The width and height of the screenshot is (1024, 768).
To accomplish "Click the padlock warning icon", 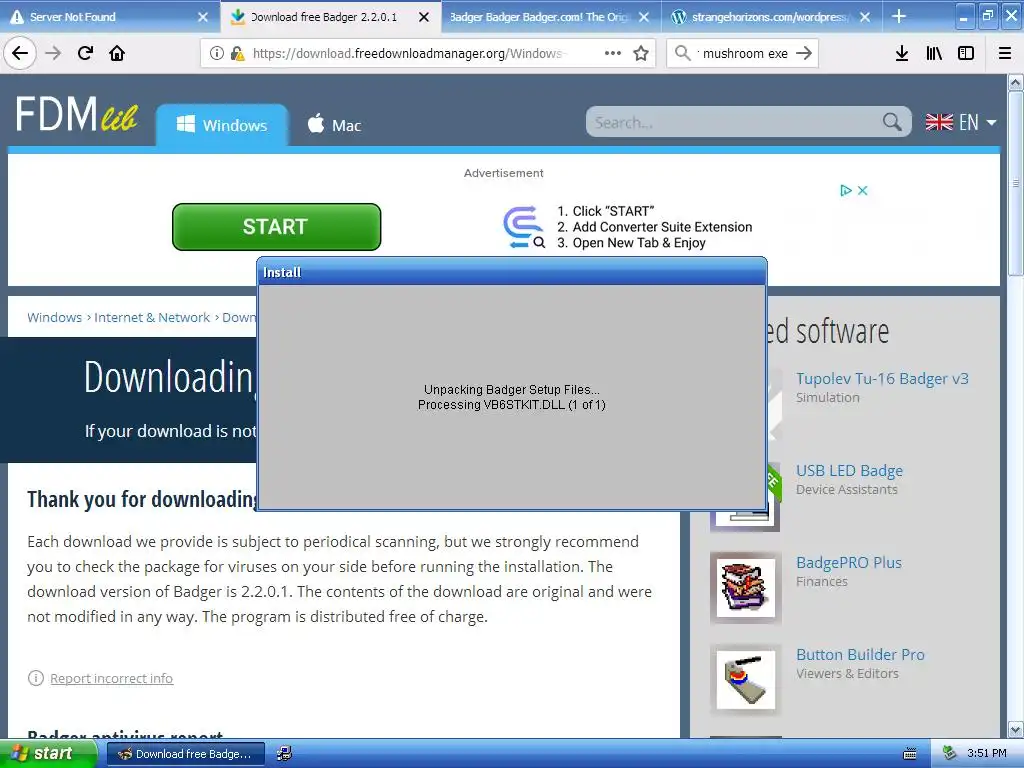I will [237, 53].
